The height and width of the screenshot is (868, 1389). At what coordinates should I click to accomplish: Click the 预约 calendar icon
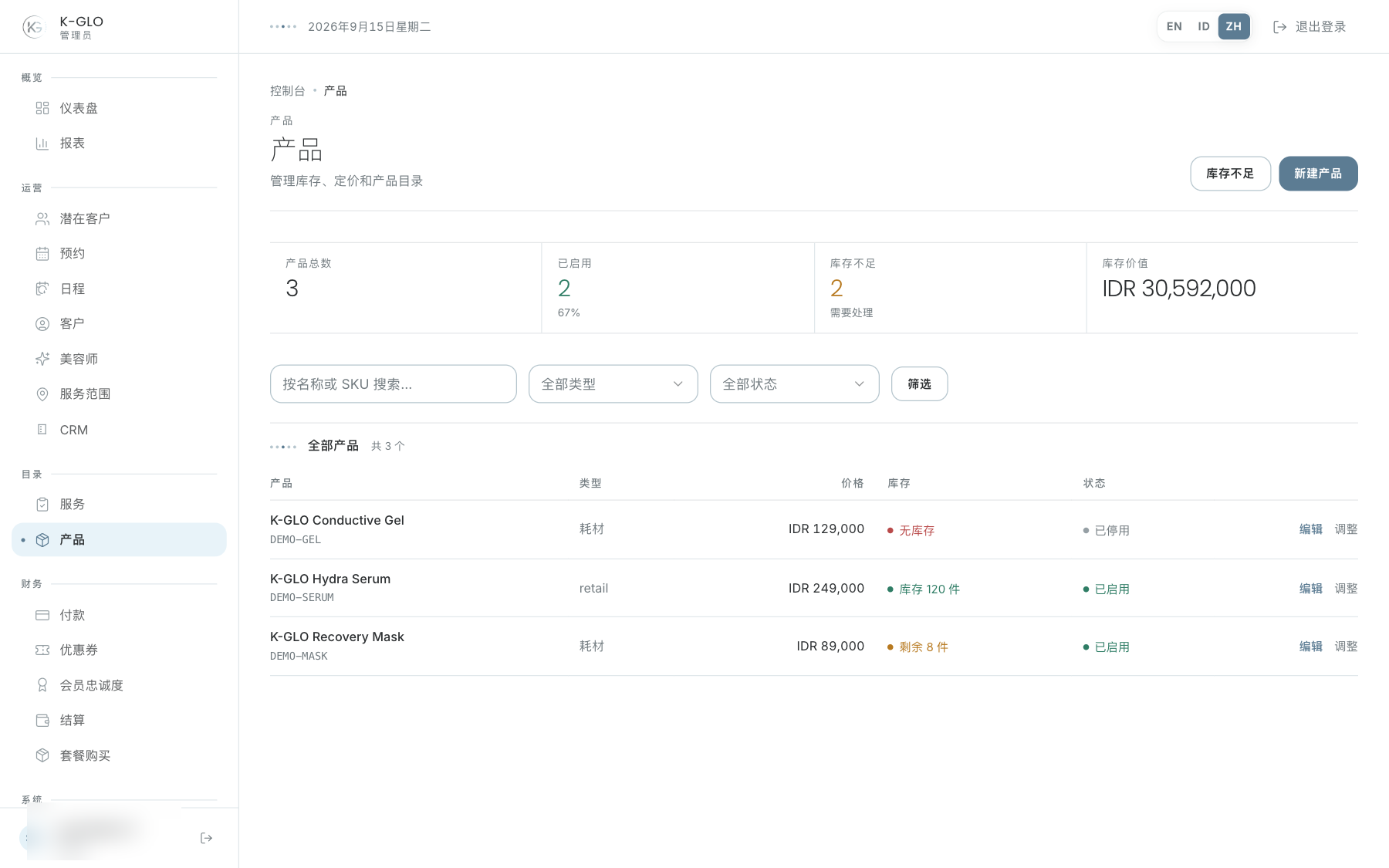(42, 254)
